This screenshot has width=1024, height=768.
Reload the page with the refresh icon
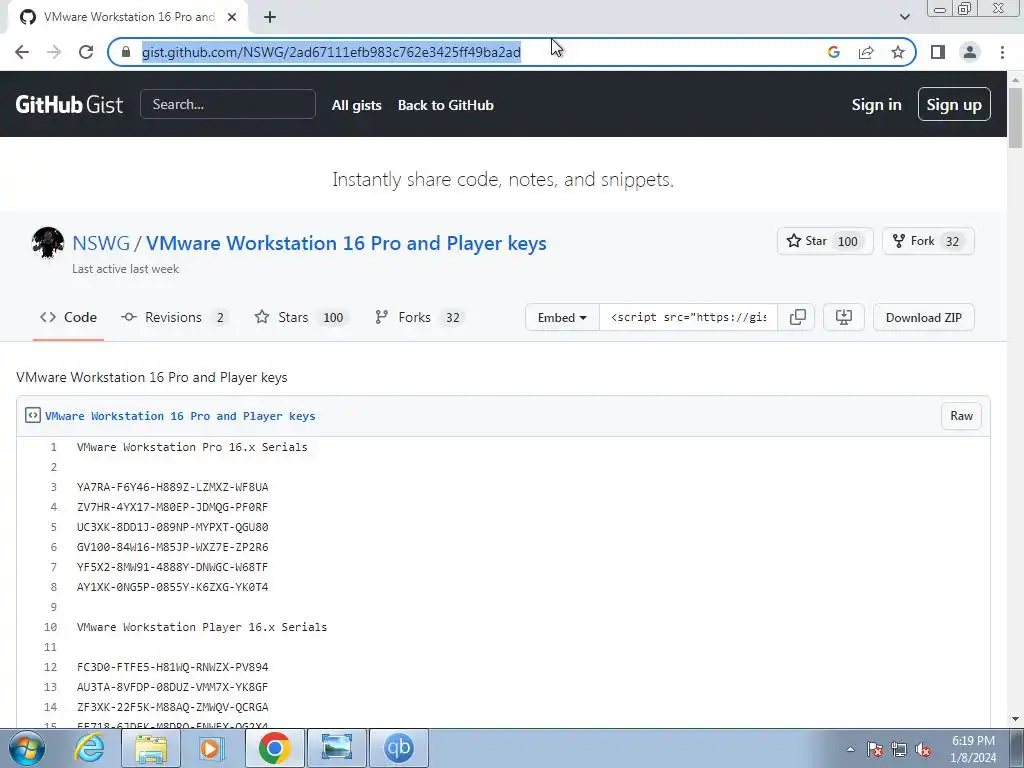coord(86,52)
